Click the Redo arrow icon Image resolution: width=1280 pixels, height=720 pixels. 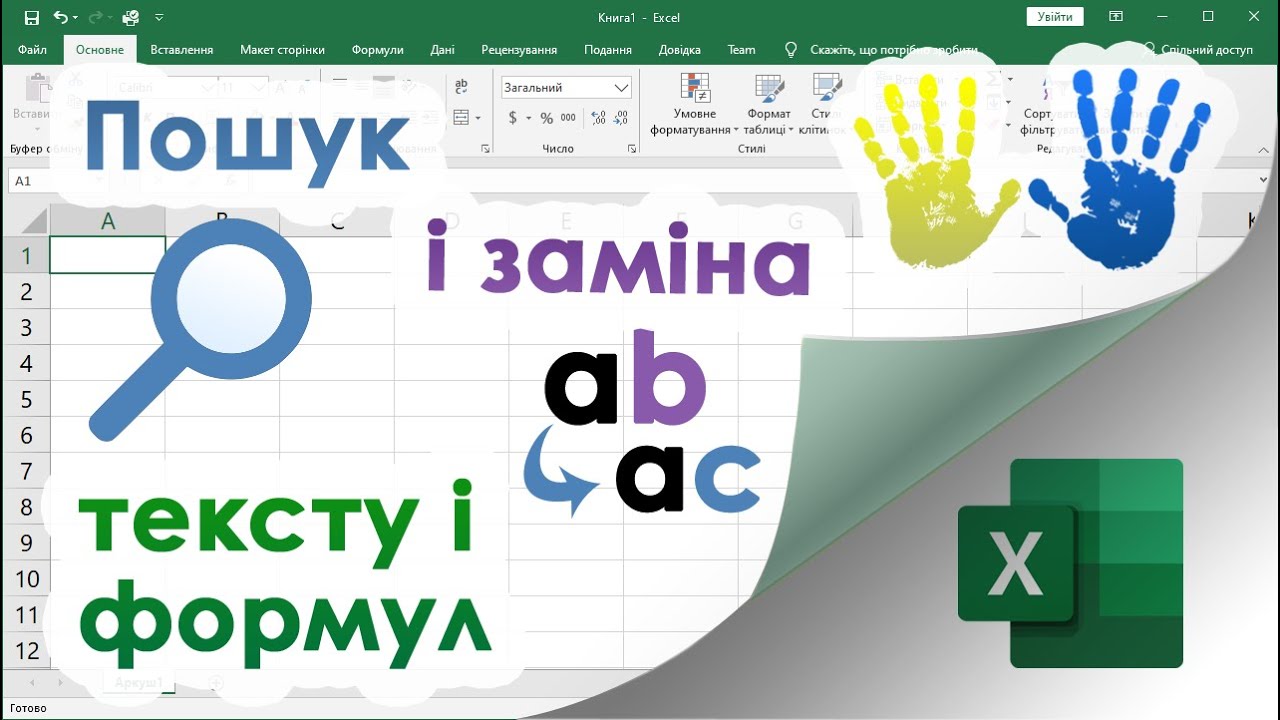(x=96, y=17)
